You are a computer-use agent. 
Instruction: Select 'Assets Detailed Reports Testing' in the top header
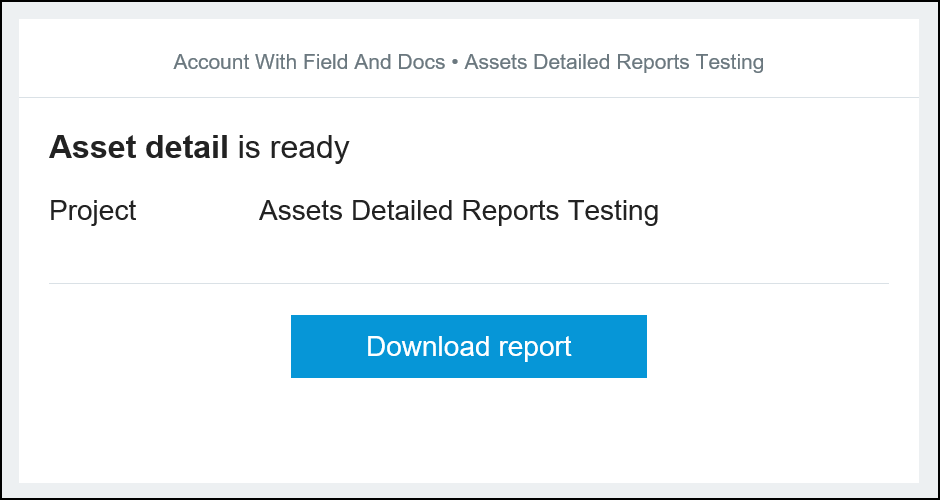[x=614, y=62]
